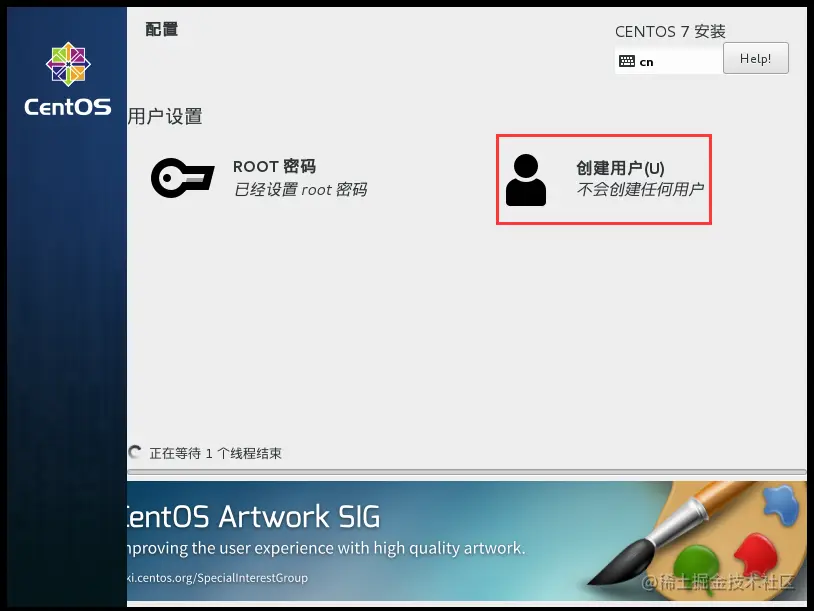
Task: Click the CentOS wordmark in the sidebar
Action: click(68, 107)
